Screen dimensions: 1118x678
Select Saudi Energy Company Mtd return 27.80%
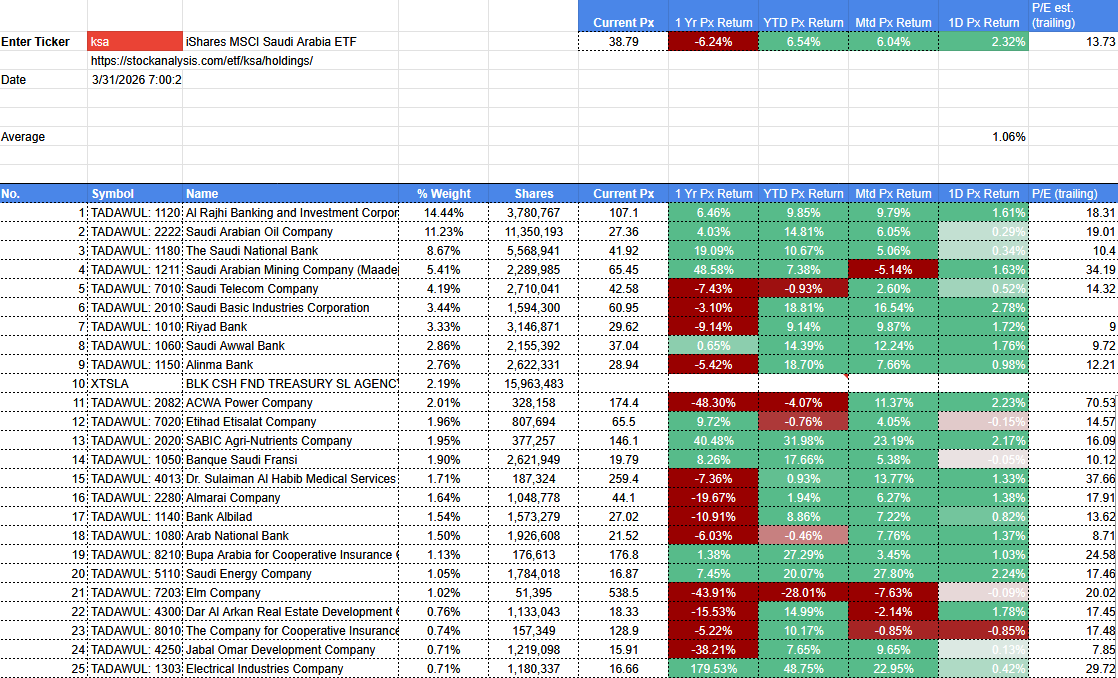pos(893,574)
